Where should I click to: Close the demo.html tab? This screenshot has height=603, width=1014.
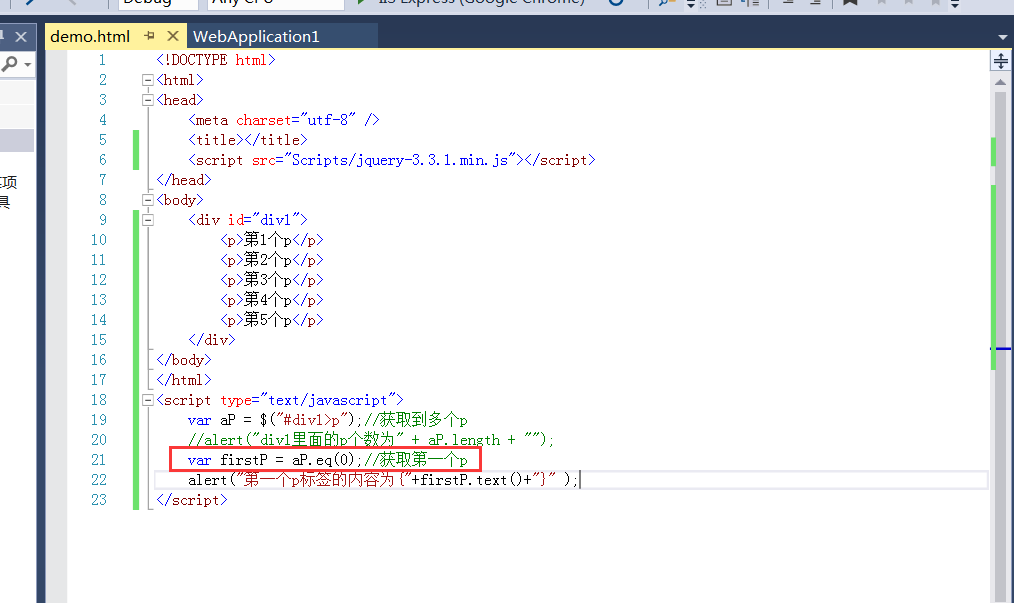pos(173,35)
